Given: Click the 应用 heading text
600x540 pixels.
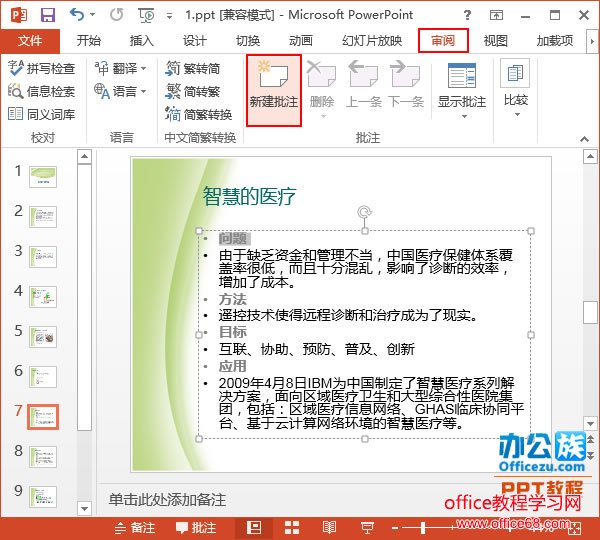Looking at the screenshot, I should (x=233, y=366).
